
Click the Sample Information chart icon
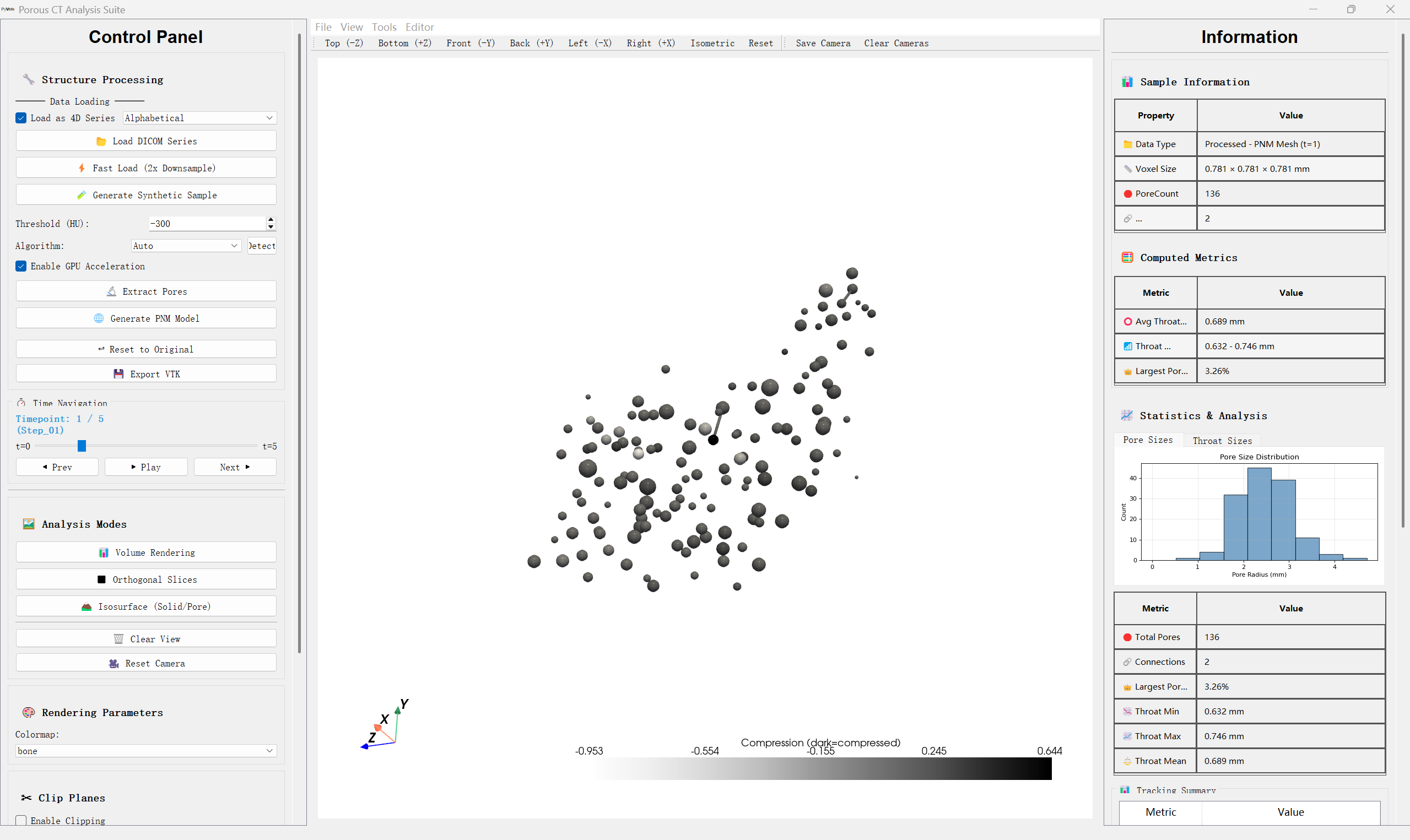click(1127, 82)
